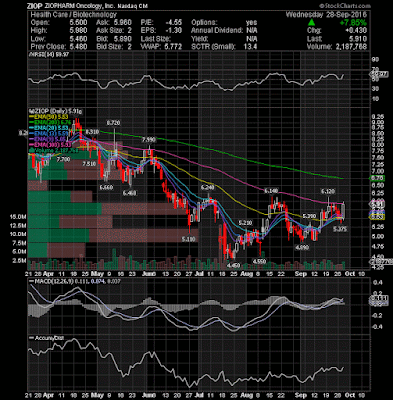Click the green Volume legend entry
393x400 pixels.
click(x=54, y=151)
